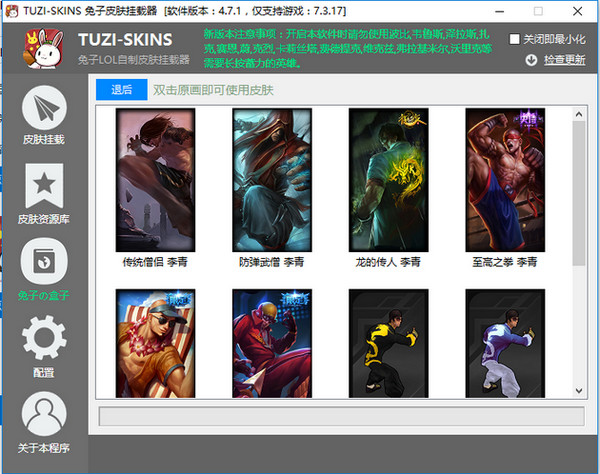Click the 双击原画即可使用皮肤 hint text
The height and width of the screenshot is (474, 600).
(x=213, y=90)
